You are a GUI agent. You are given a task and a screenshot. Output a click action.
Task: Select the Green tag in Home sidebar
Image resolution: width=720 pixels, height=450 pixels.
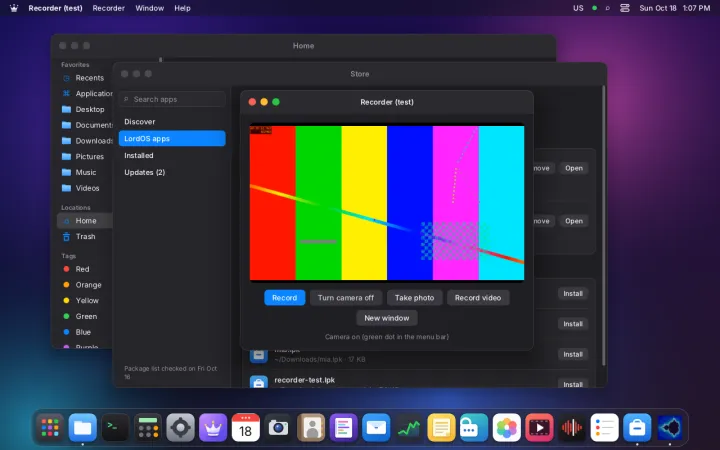(x=86, y=316)
